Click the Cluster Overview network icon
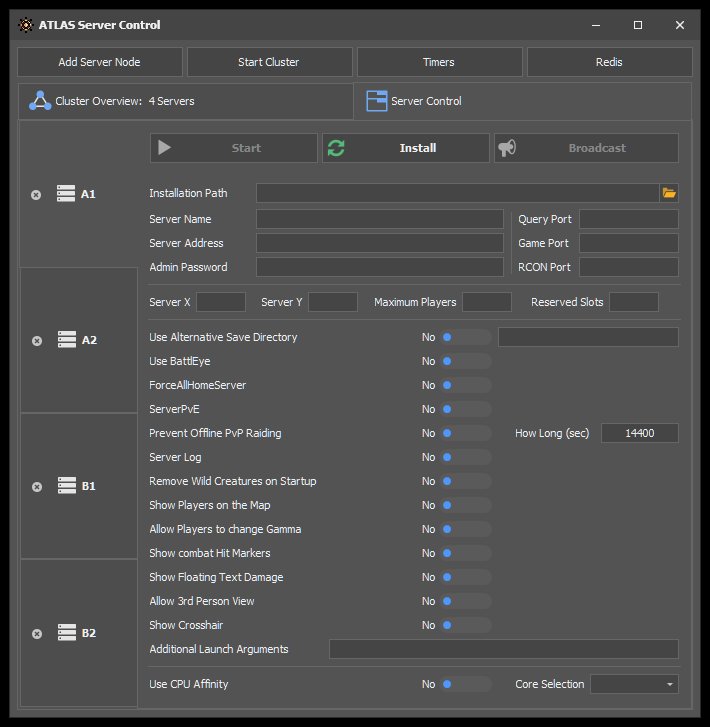 (40, 101)
